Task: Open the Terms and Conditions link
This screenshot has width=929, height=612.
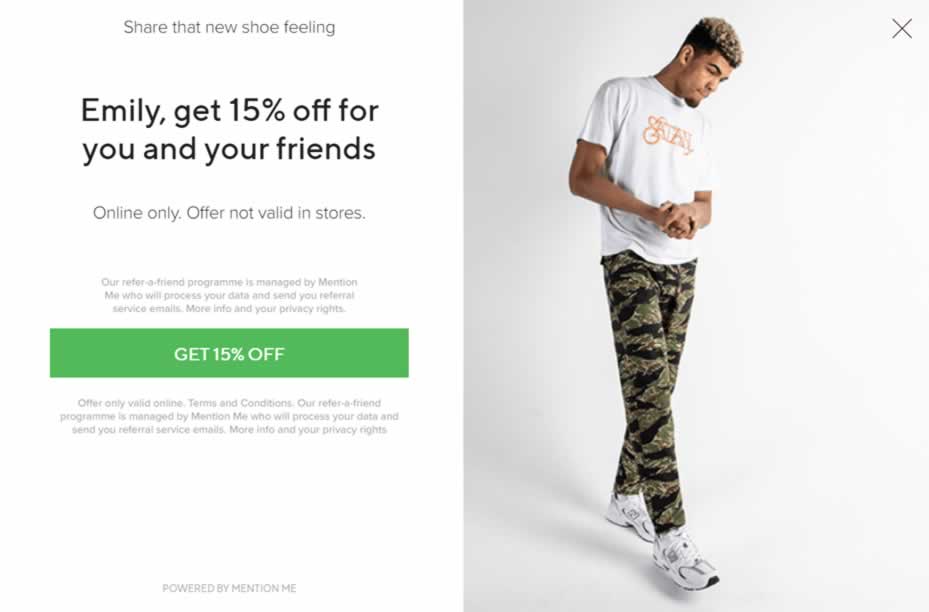Action: (x=241, y=403)
